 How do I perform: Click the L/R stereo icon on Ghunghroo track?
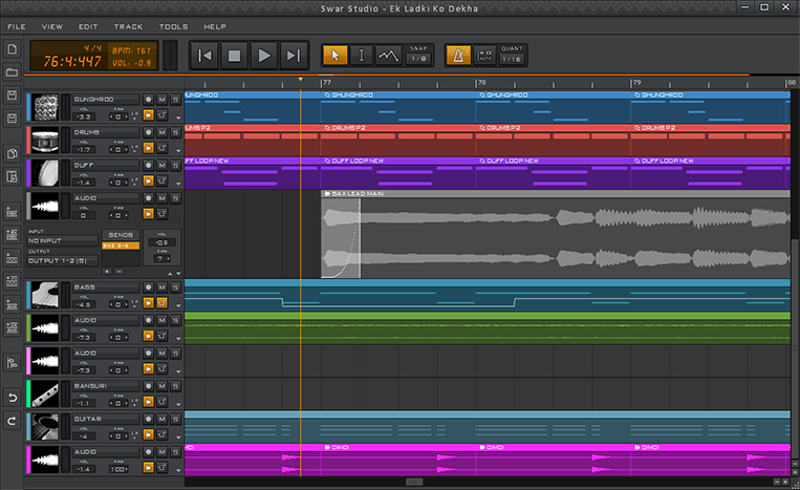pos(134,116)
